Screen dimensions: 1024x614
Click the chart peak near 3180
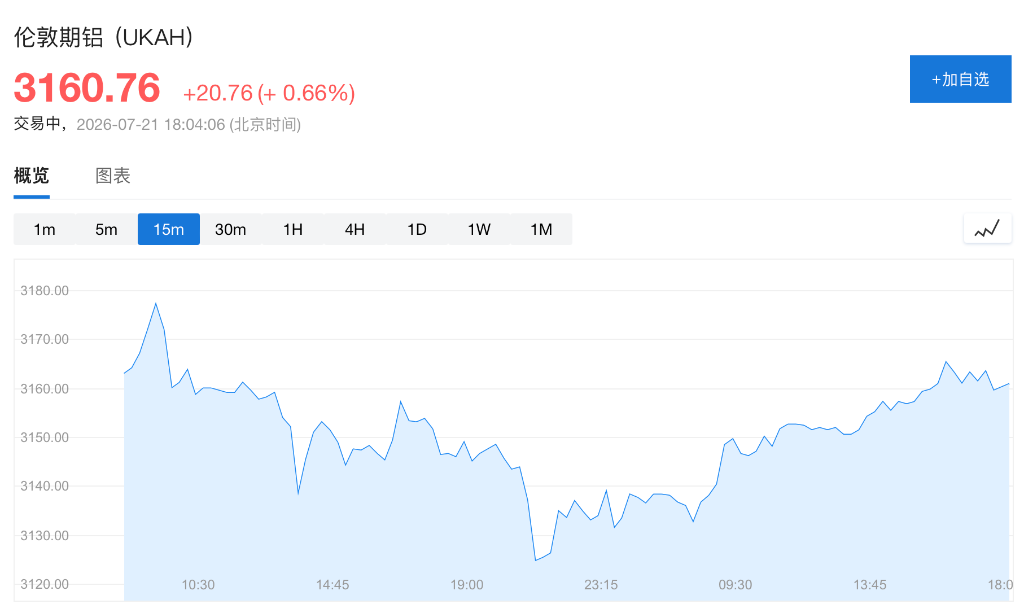[155, 304]
